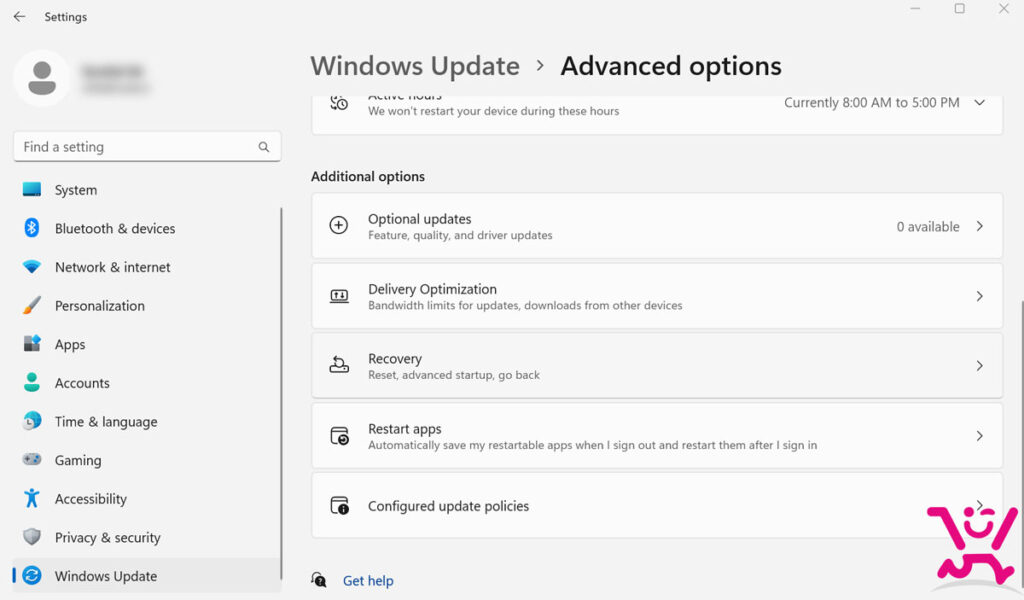Click the Restart apps icon
This screenshot has height=600, width=1024.
click(x=340, y=435)
